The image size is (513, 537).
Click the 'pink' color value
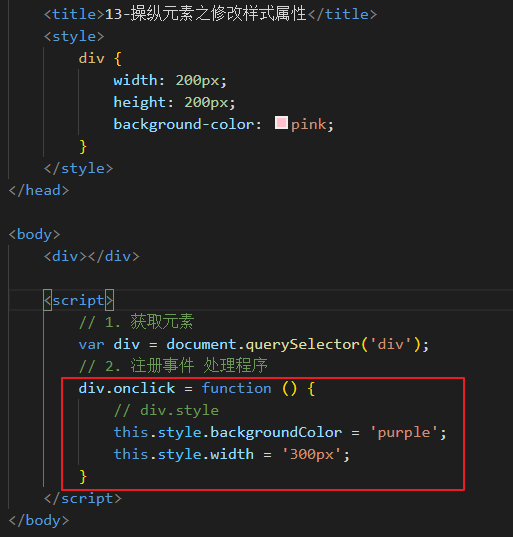point(309,125)
